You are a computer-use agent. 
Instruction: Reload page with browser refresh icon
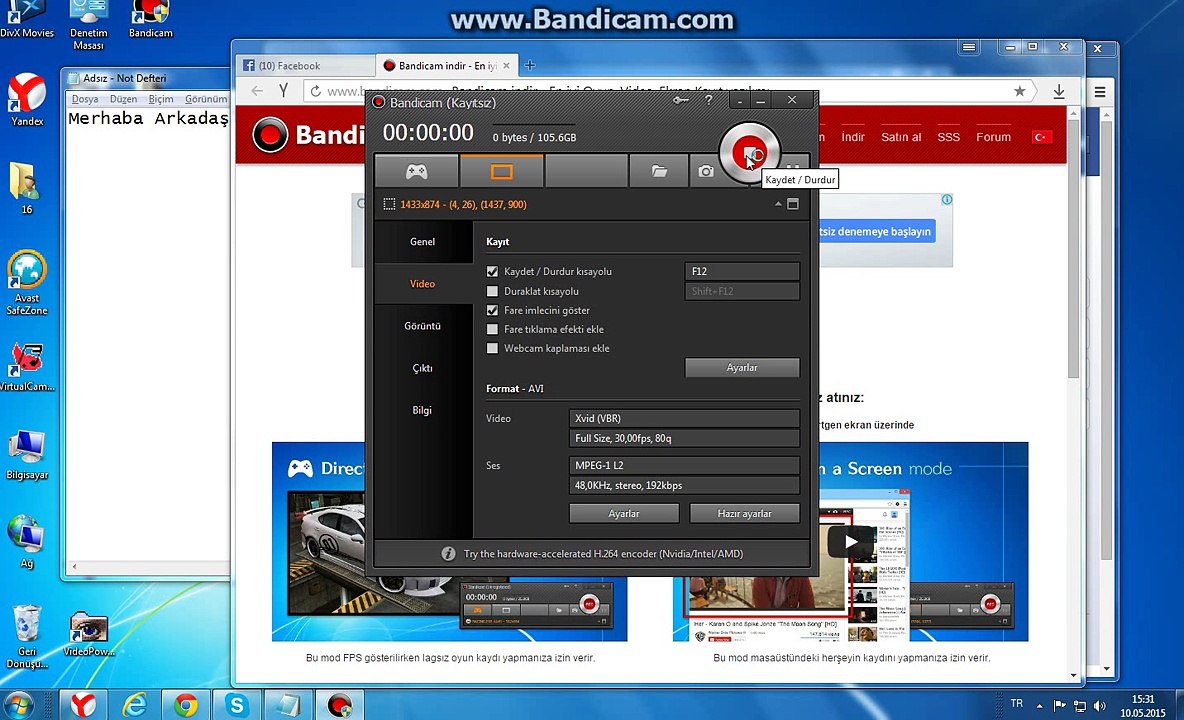tap(316, 91)
